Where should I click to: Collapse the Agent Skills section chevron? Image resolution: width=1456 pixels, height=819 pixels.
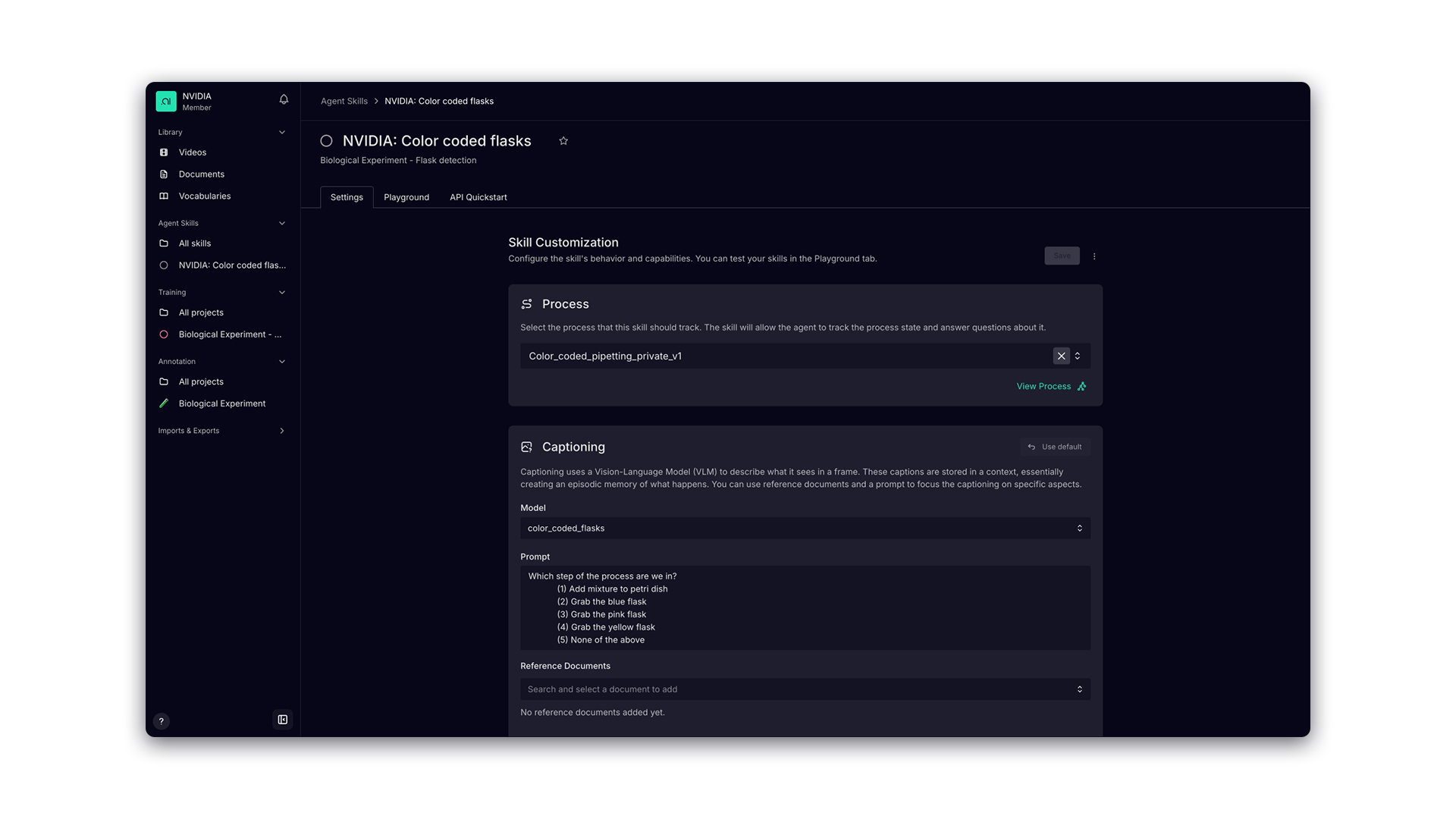(x=282, y=223)
